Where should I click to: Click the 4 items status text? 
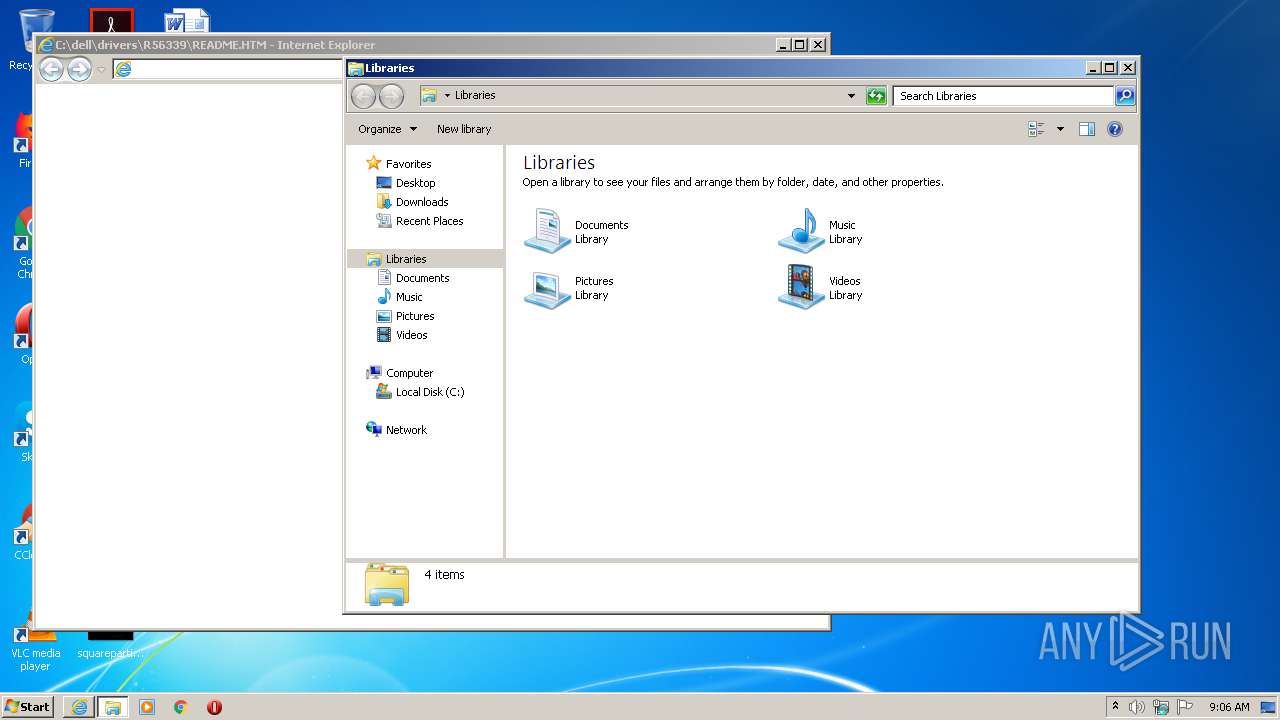pos(444,575)
